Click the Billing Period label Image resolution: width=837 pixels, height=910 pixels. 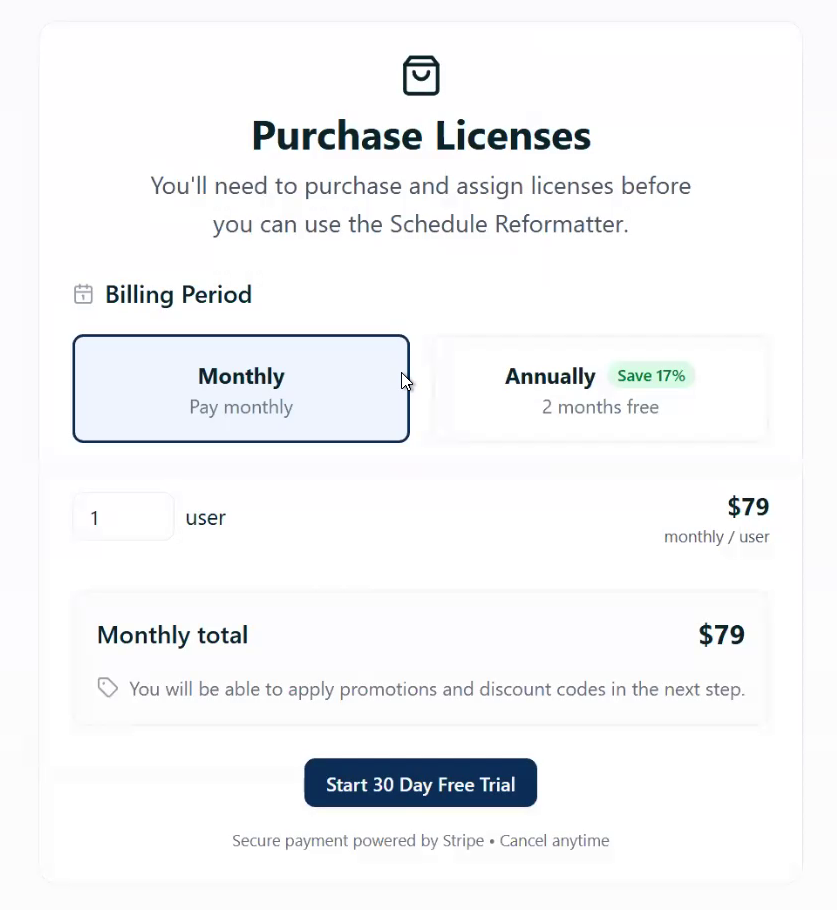pyautogui.click(x=178, y=295)
